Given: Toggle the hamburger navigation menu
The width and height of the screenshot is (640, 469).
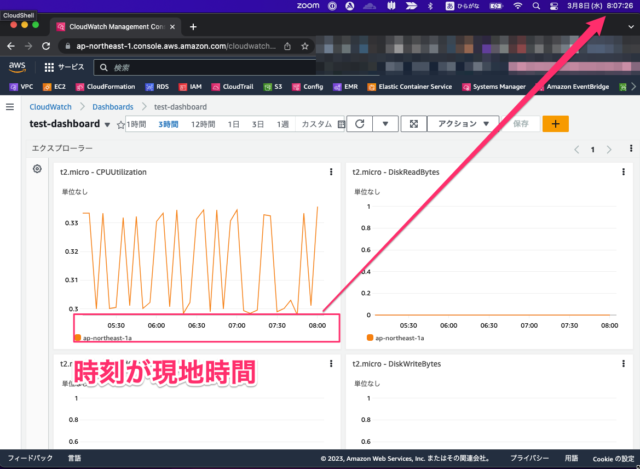Looking at the screenshot, I should (x=10, y=107).
